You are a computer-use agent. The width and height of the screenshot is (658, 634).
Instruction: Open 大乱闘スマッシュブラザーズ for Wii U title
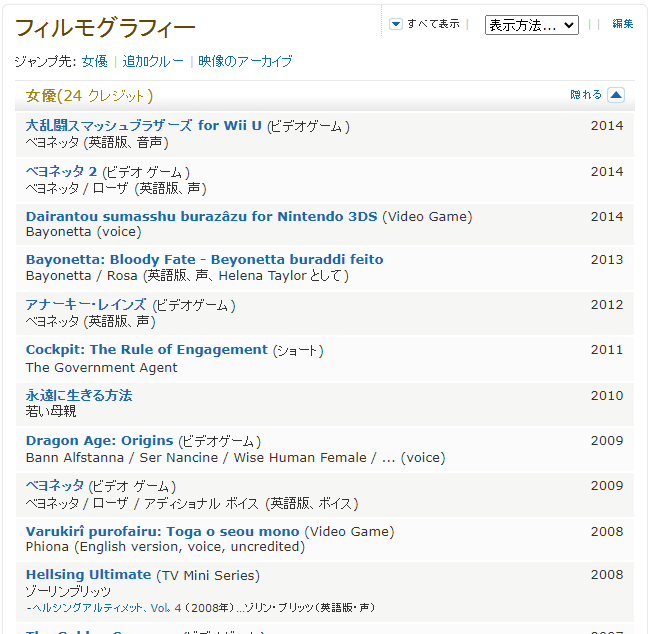click(x=144, y=125)
